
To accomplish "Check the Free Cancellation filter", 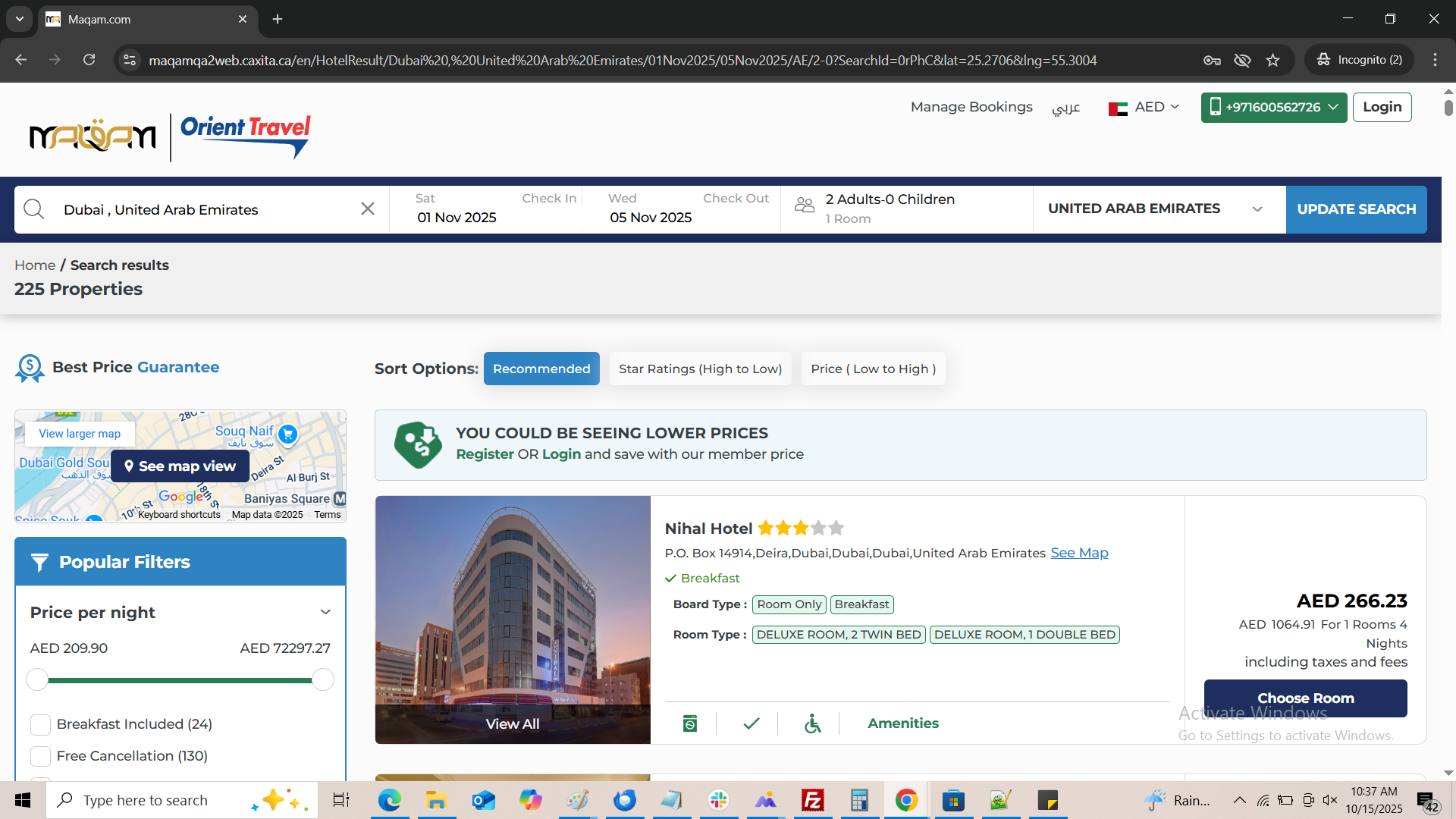I will 40,756.
